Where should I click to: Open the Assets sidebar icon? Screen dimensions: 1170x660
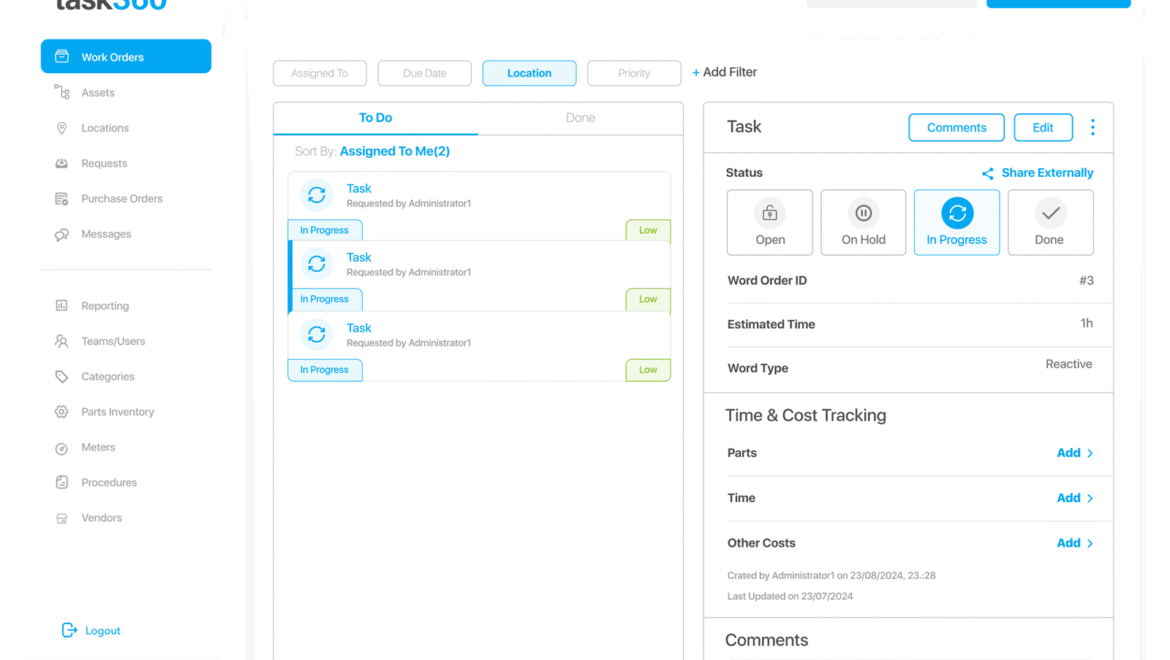point(62,93)
